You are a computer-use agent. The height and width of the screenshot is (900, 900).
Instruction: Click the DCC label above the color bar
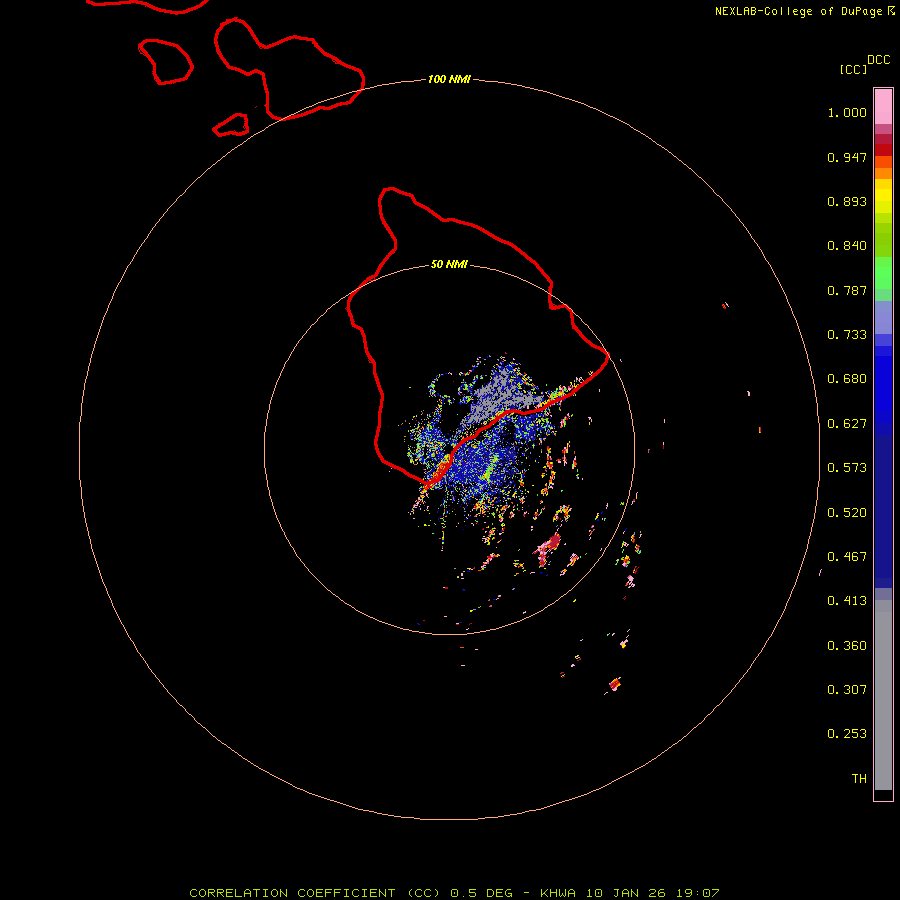pos(878,60)
